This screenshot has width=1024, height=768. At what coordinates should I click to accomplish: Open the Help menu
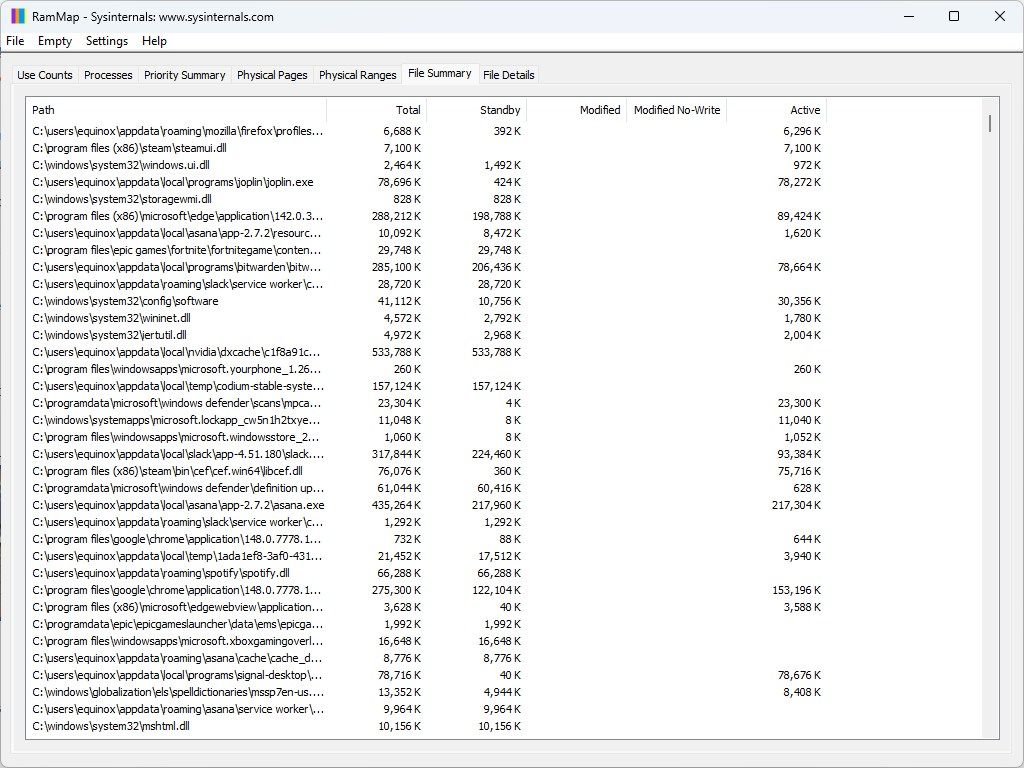(x=154, y=40)
